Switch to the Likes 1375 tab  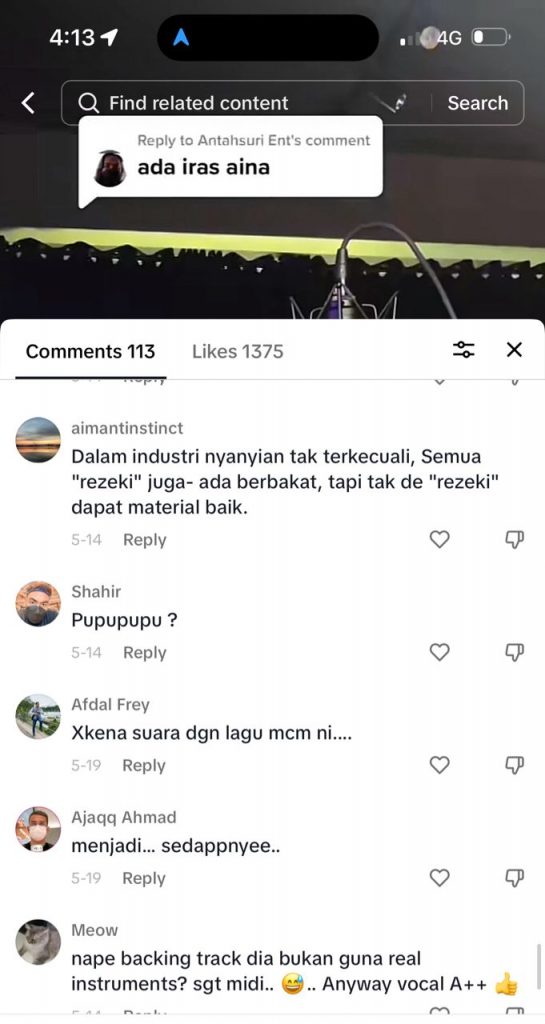tap(238, 351)
